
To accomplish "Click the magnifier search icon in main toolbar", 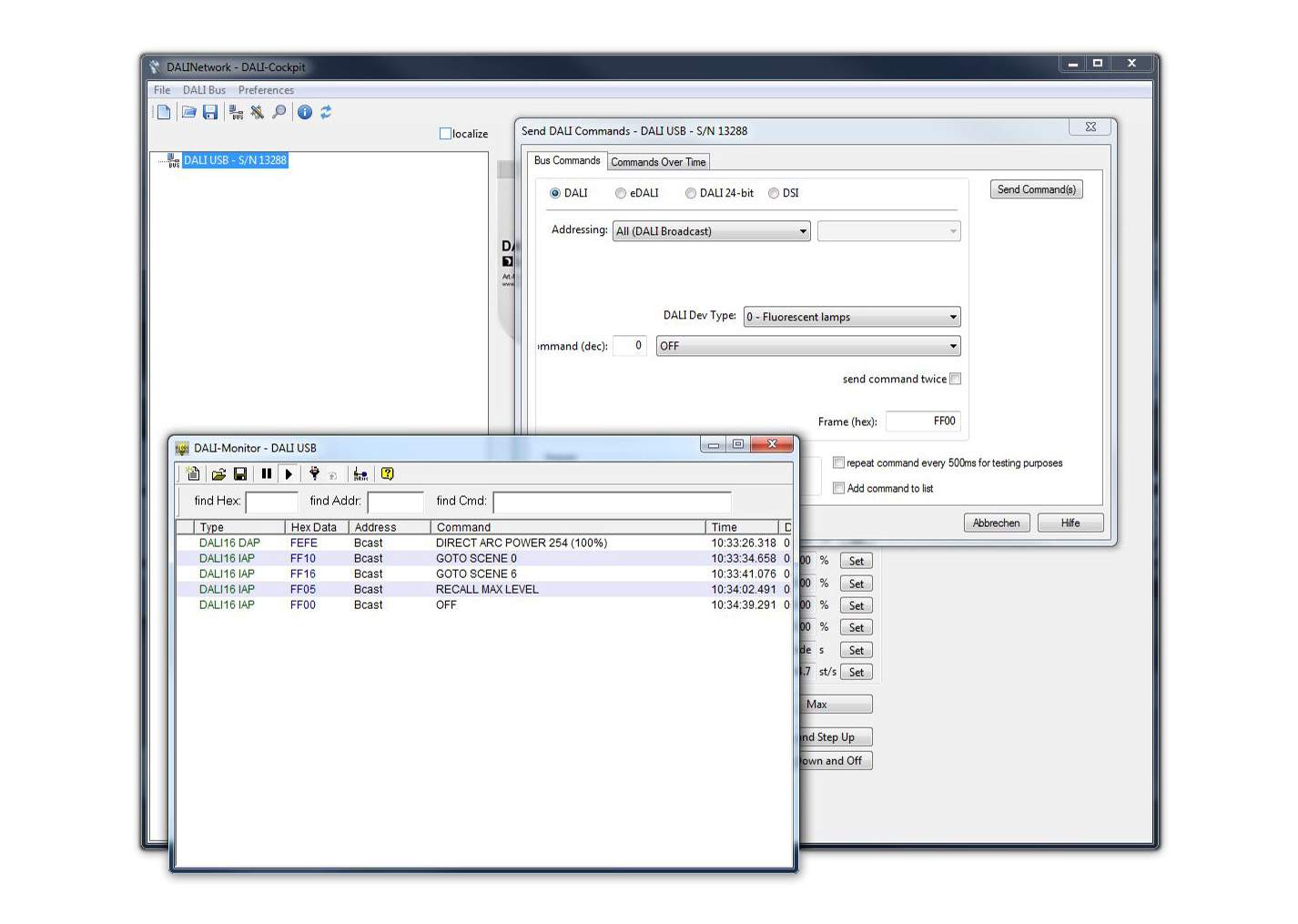I will tap(279, 112).
